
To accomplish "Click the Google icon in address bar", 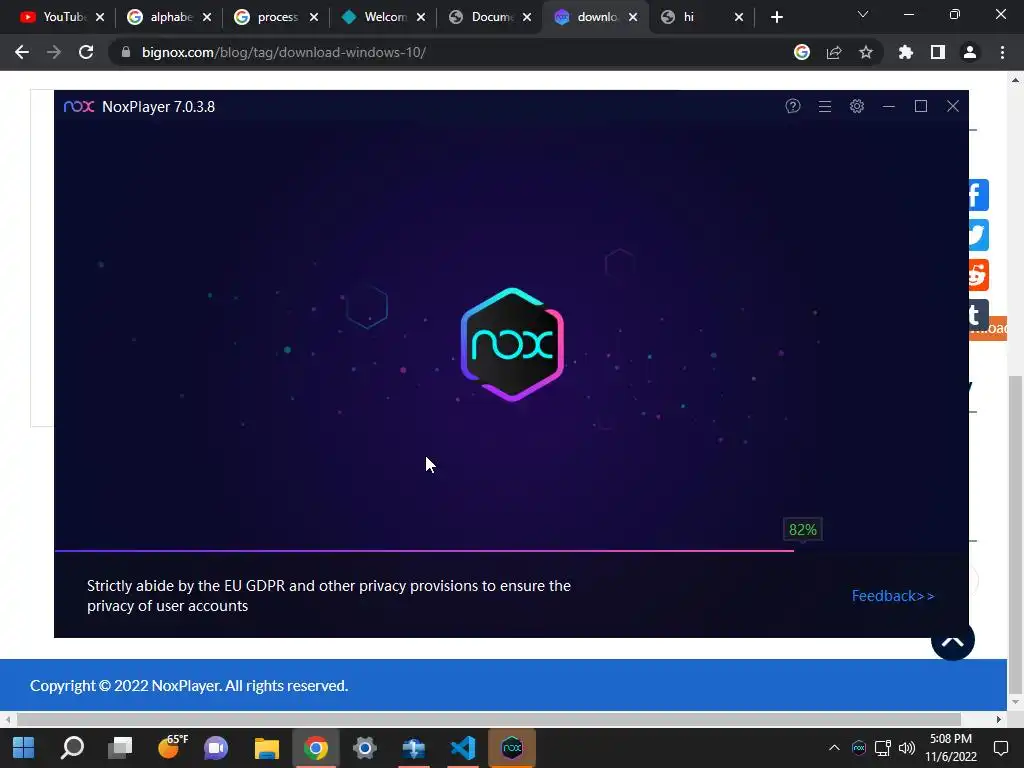I will pyautogui.click(x=802, y=52).
